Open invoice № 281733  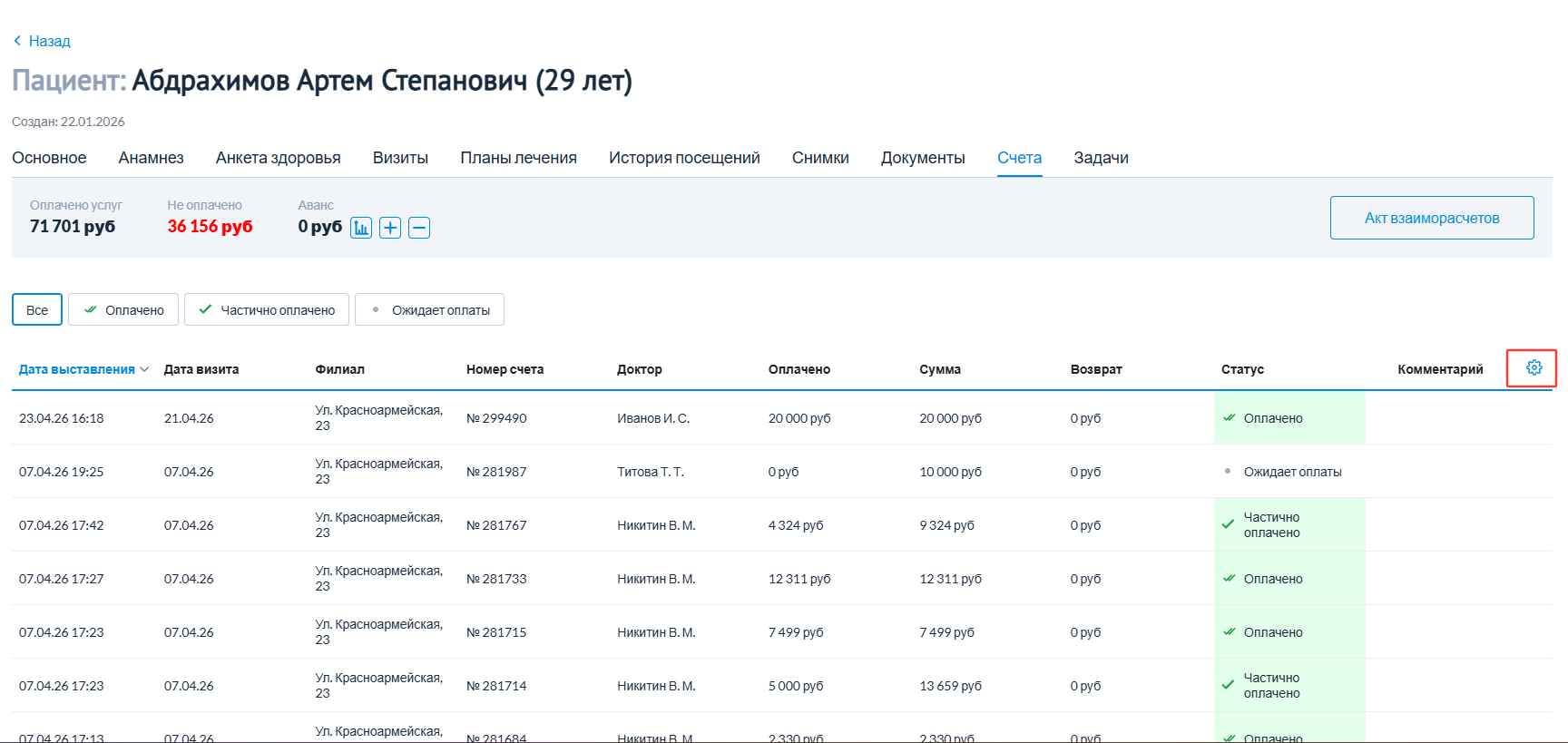496,579
